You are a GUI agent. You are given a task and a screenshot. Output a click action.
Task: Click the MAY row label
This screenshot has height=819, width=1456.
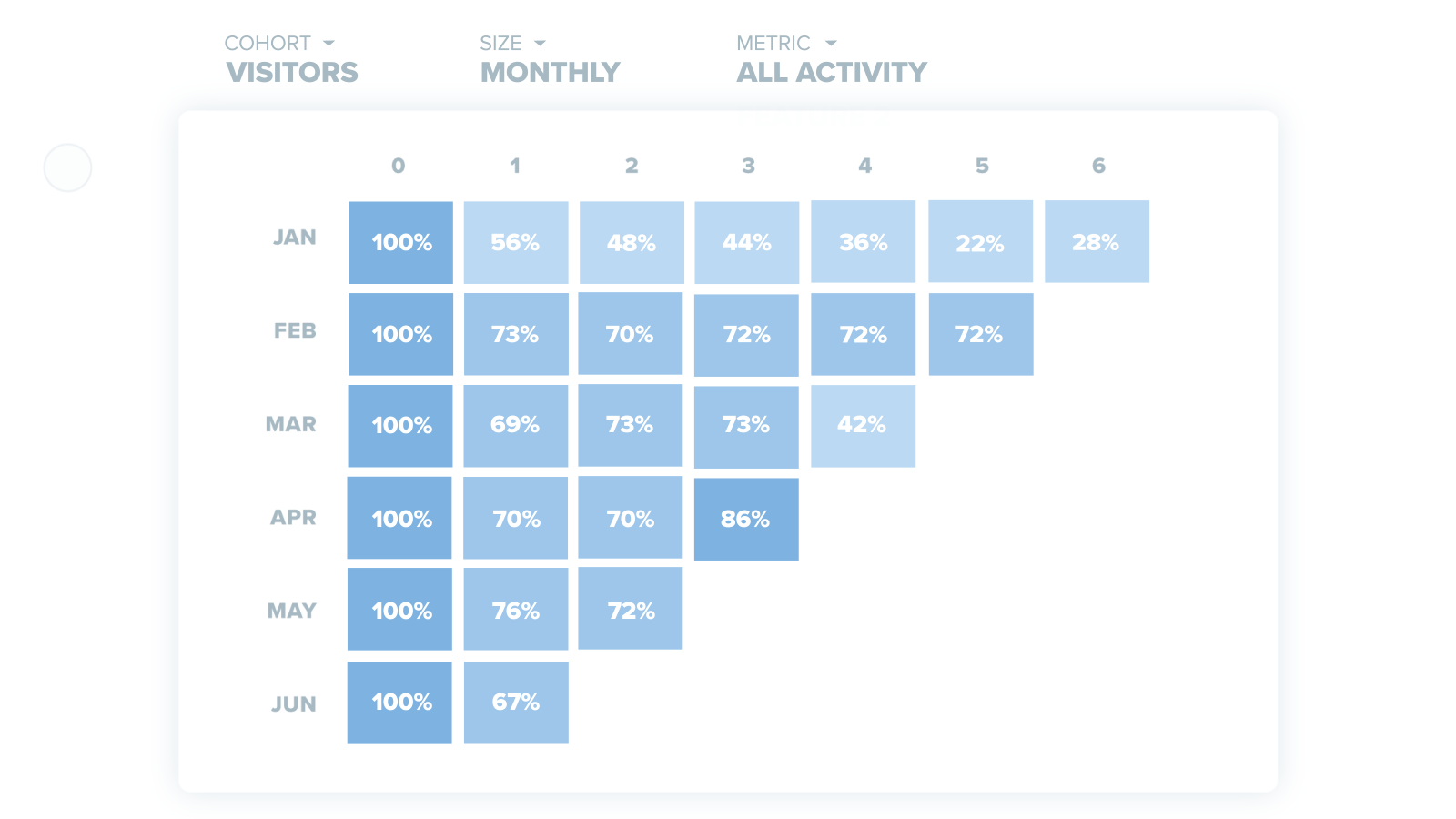[292, 610]
